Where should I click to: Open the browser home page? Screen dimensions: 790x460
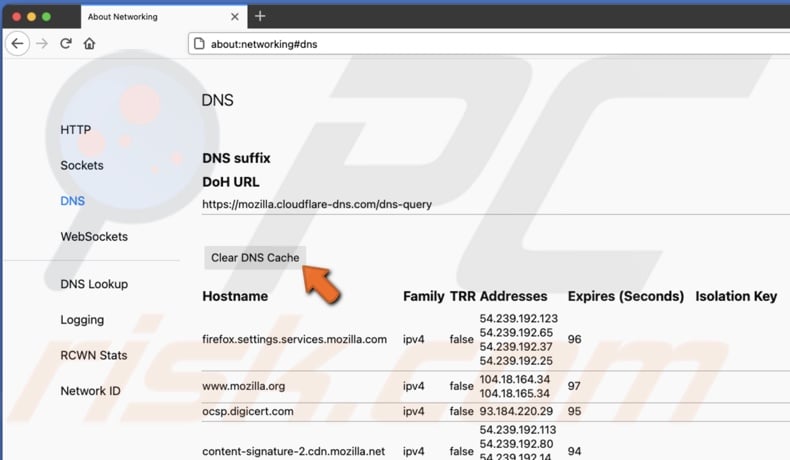coord(89,43)
